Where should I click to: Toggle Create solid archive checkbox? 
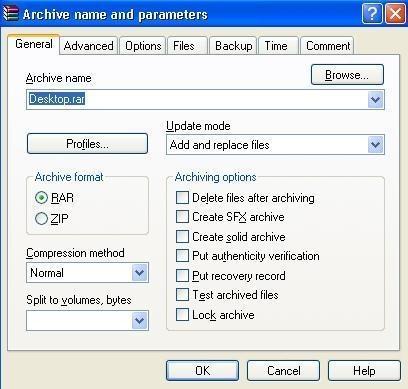coord(182,237)
